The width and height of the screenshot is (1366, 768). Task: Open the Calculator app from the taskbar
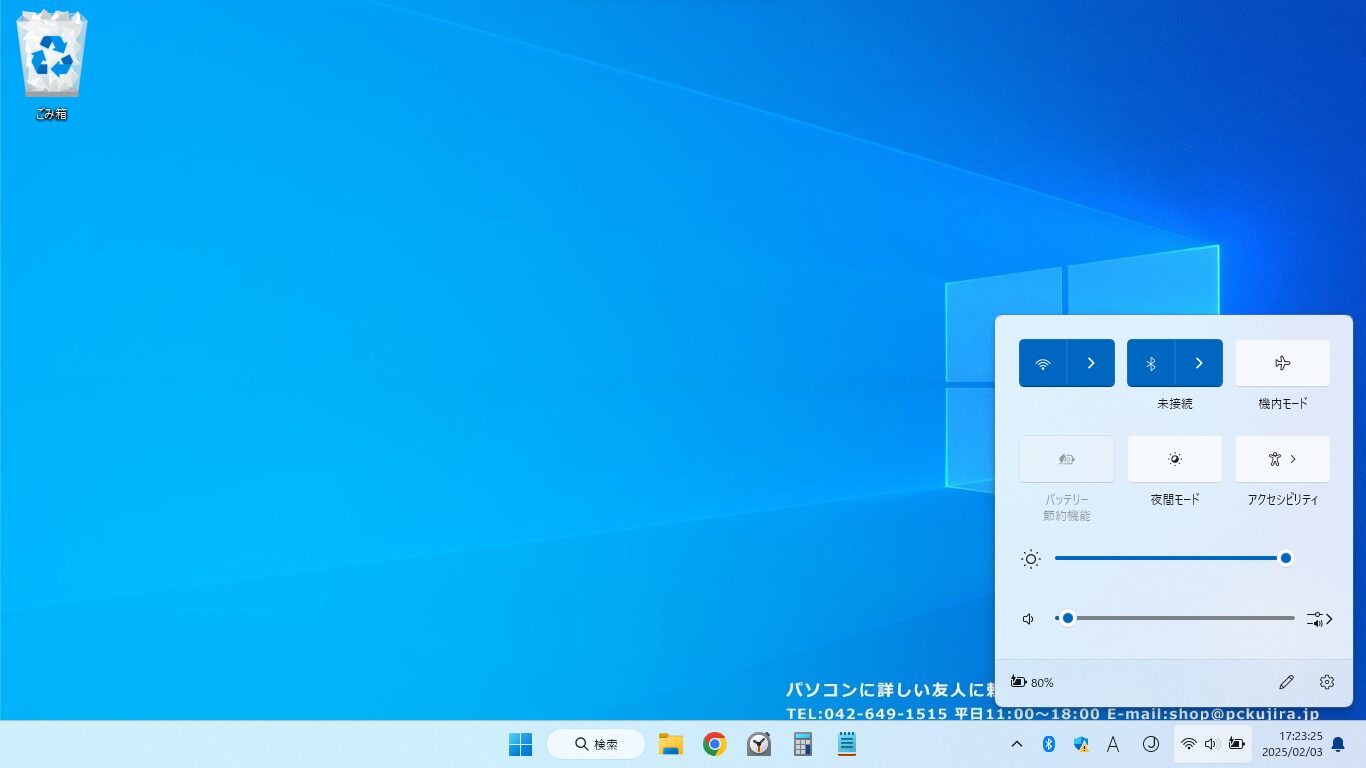coord(802,744)
